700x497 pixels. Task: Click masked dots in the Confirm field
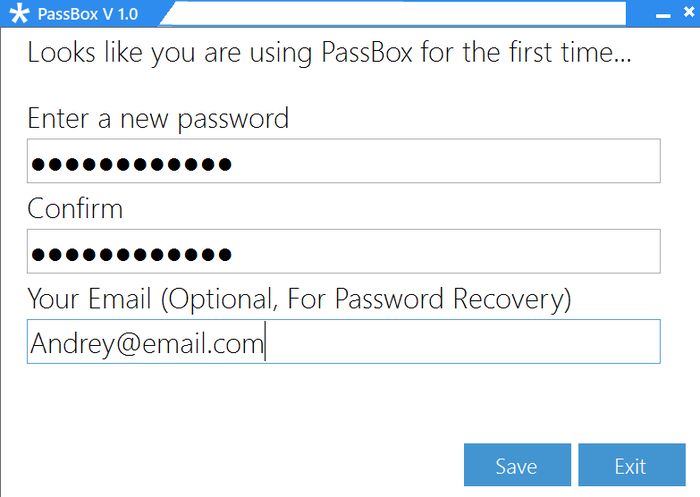(130, 254)
